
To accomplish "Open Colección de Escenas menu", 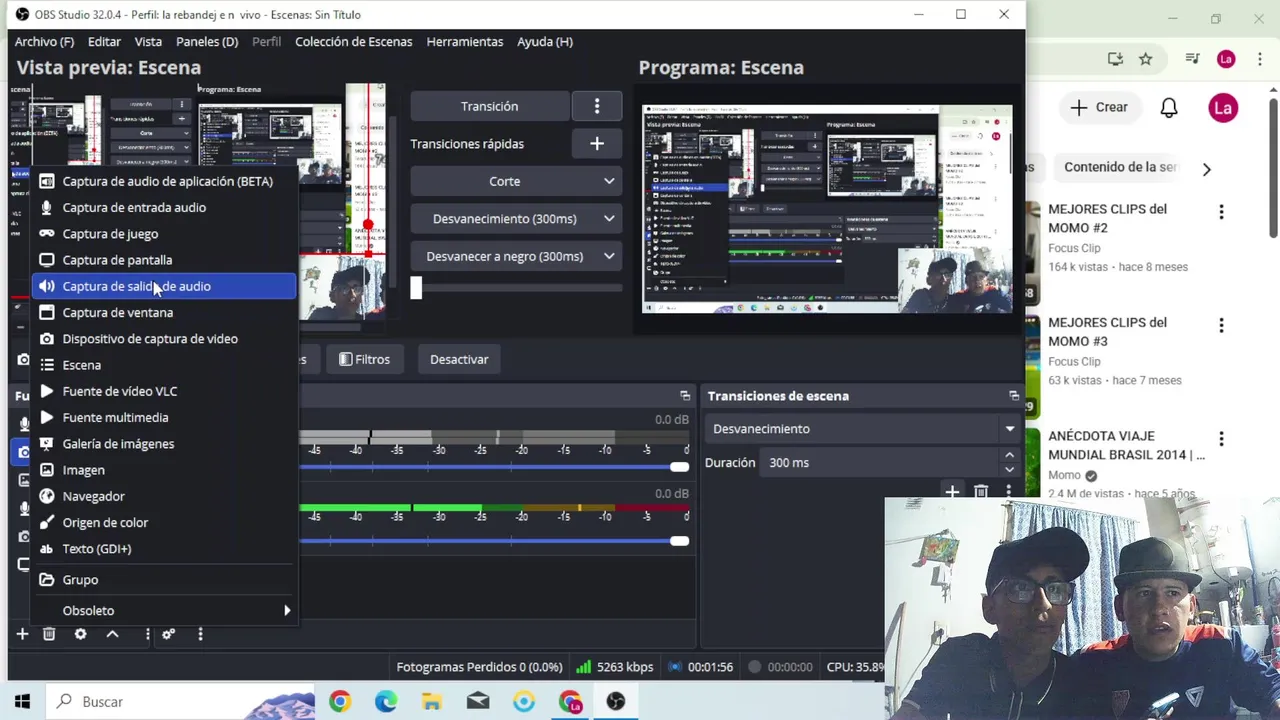I will (353, 41).
